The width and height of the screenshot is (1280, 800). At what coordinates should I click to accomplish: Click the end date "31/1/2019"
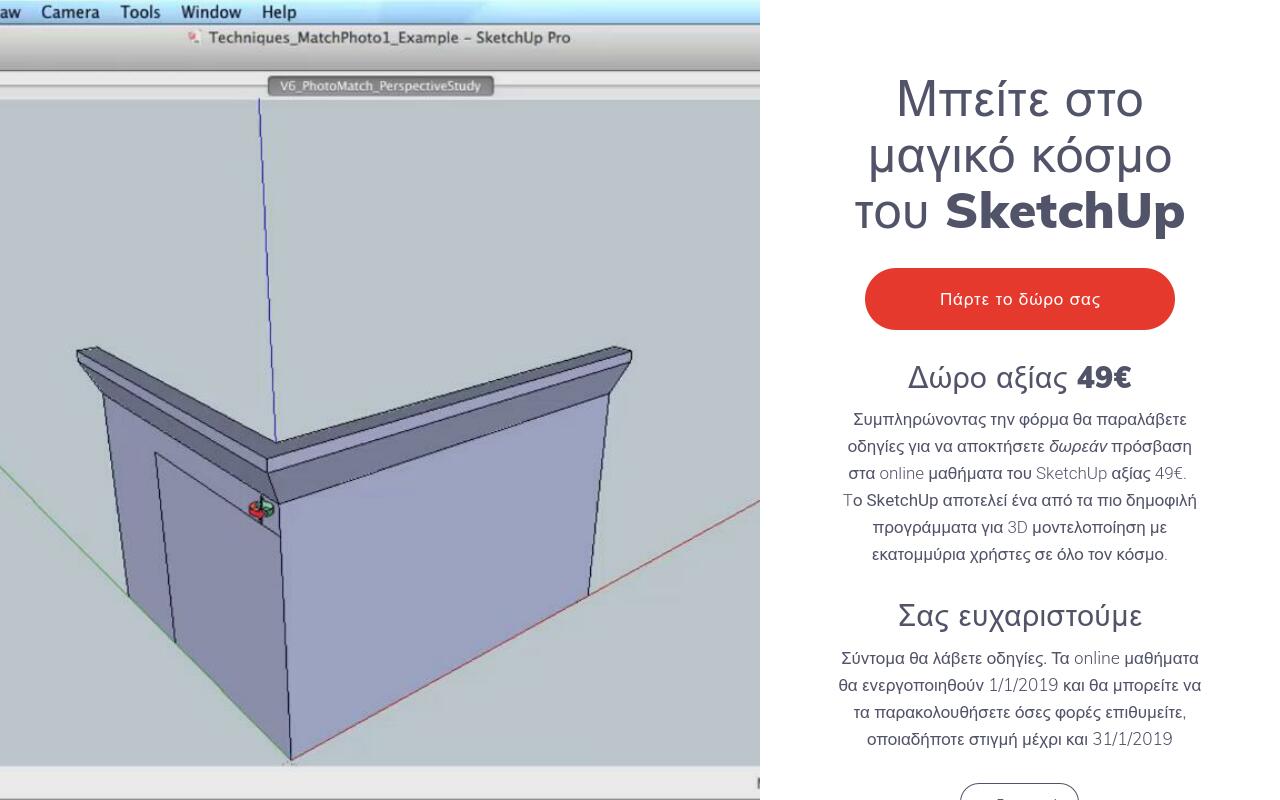click(1132, 740)
